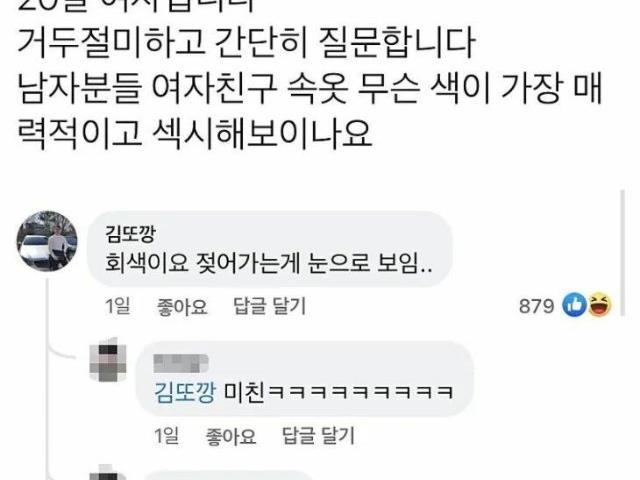Open the 김또깡 name on top comment
Screen dimensions: 640x480
pyautogui.click(x=130, y=234)
